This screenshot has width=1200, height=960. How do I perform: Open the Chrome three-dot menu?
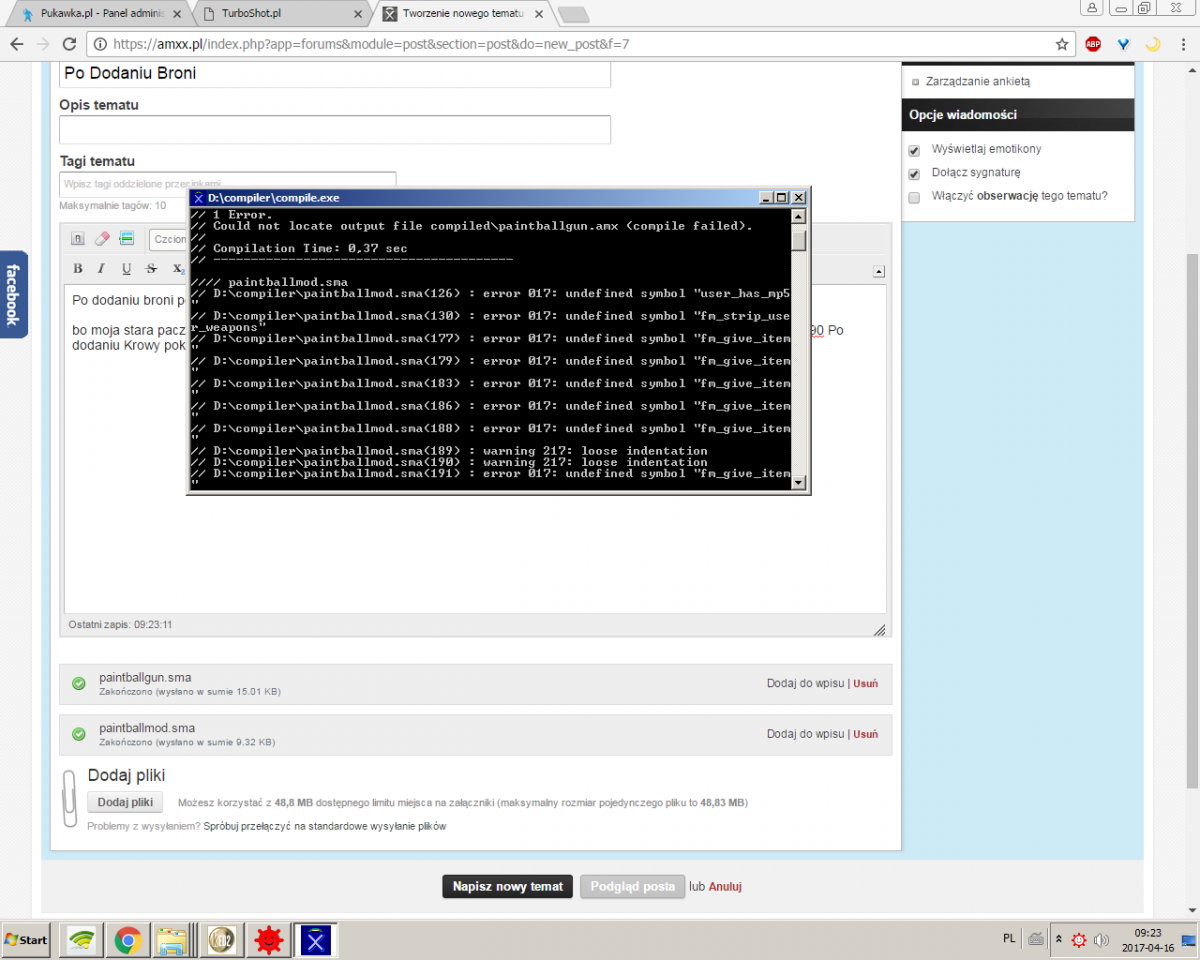tap(1181, 44)
